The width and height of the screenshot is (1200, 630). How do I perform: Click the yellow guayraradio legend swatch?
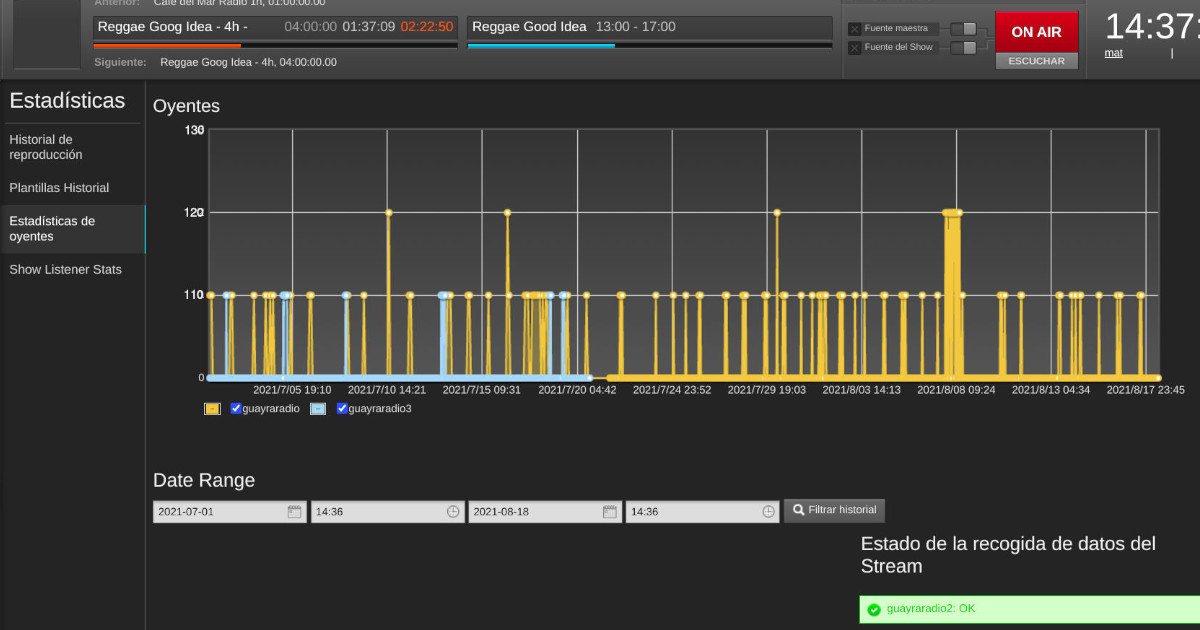coord(212,408)
